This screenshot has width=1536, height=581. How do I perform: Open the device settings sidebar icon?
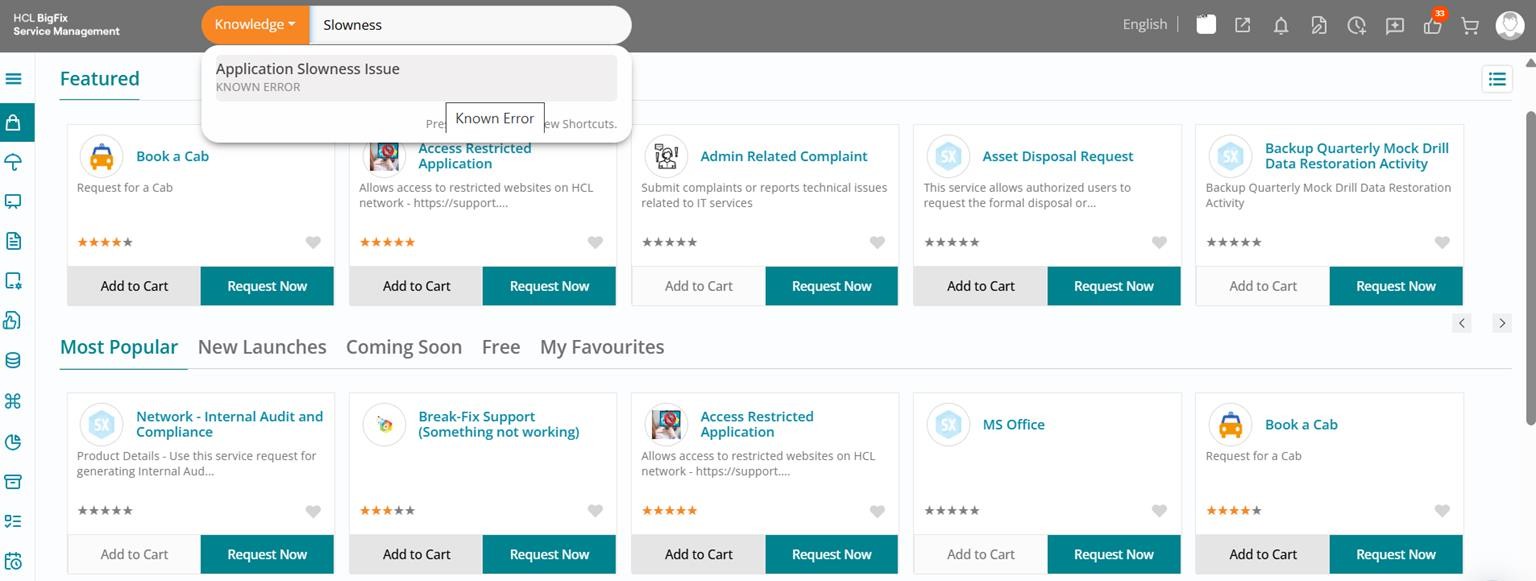14,281
